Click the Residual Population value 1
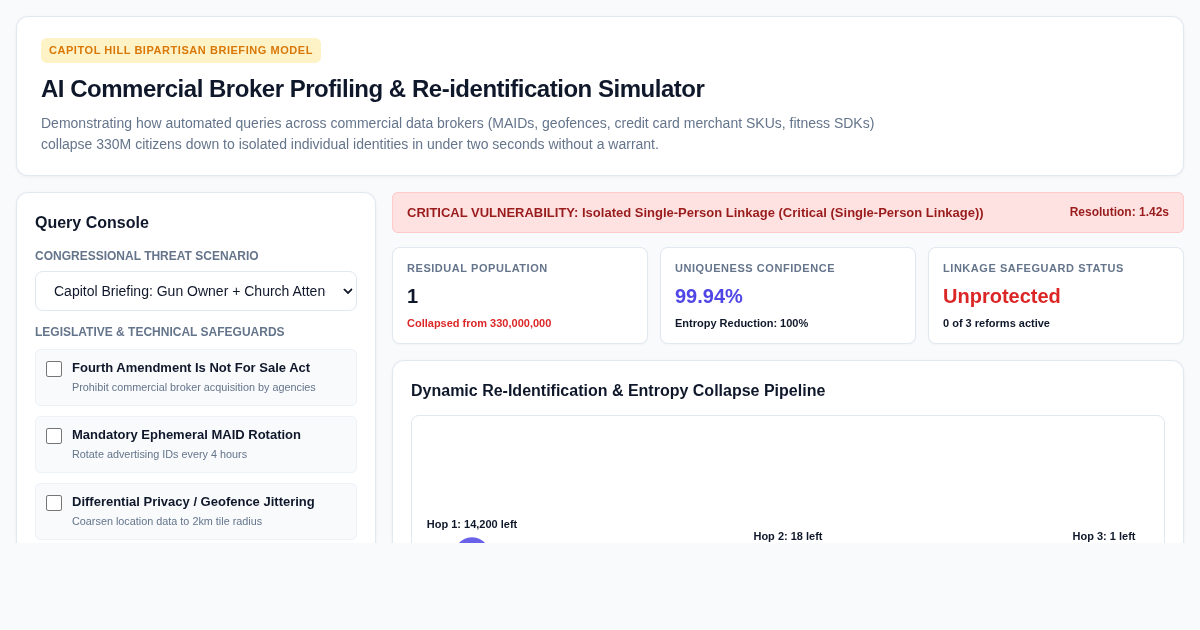The height and width of the screenshot is (630, 1200). [x=412, y=296]
